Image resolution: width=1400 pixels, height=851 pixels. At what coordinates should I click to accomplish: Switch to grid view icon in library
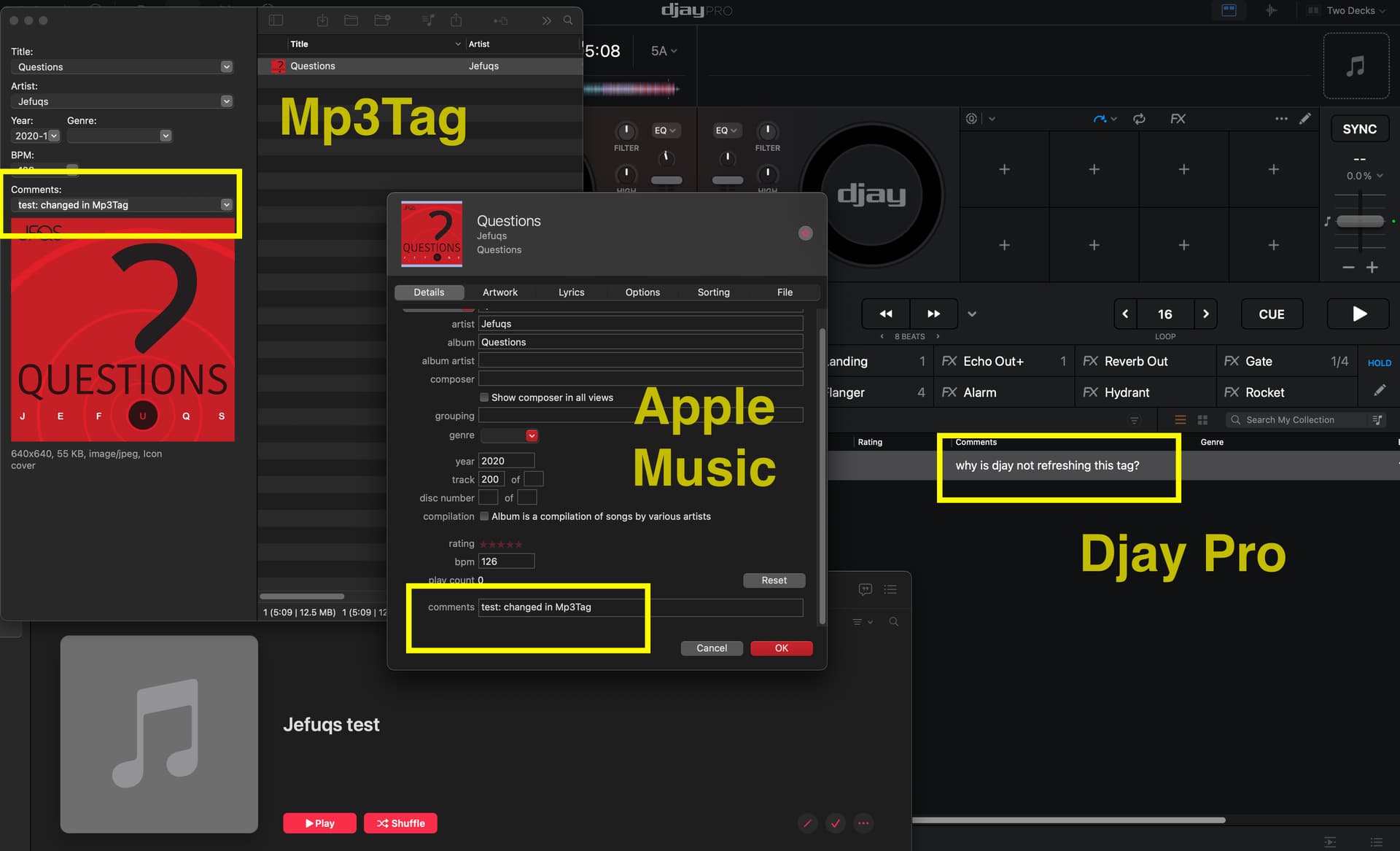click(x=1202, y=420)
